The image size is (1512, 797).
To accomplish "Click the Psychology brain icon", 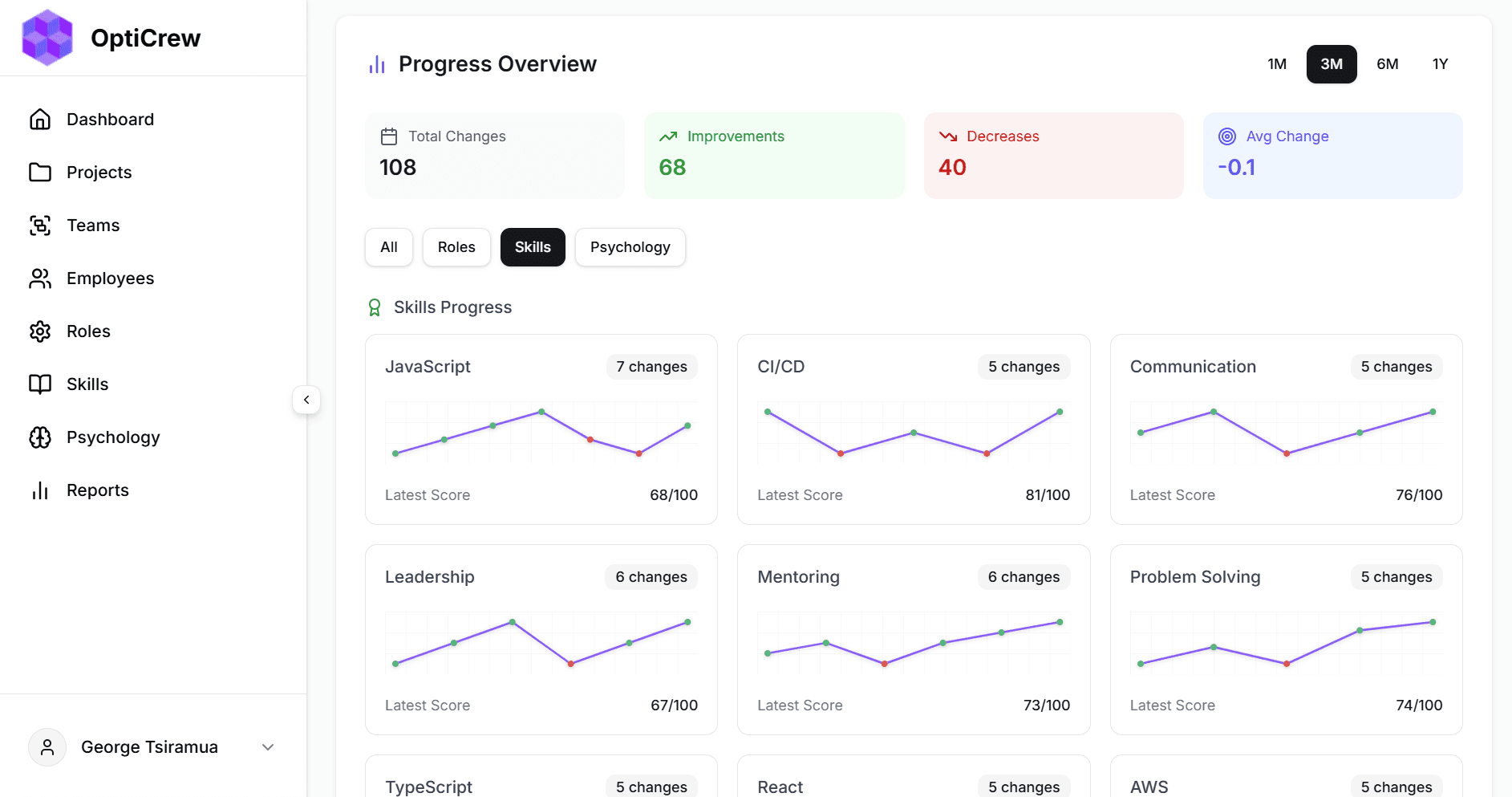I will point(40,437).
